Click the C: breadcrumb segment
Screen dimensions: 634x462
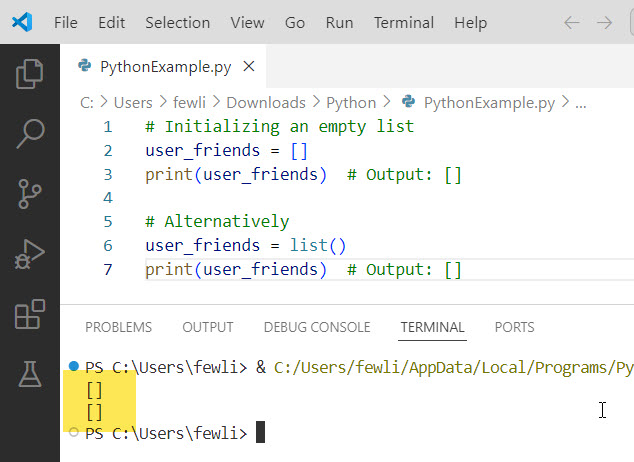click(87, 103)
